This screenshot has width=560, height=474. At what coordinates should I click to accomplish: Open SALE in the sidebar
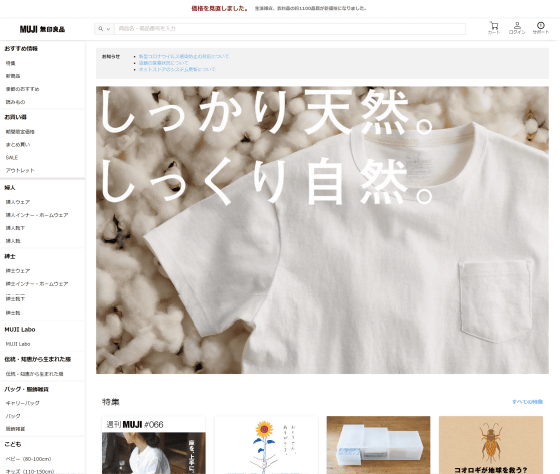12,158
